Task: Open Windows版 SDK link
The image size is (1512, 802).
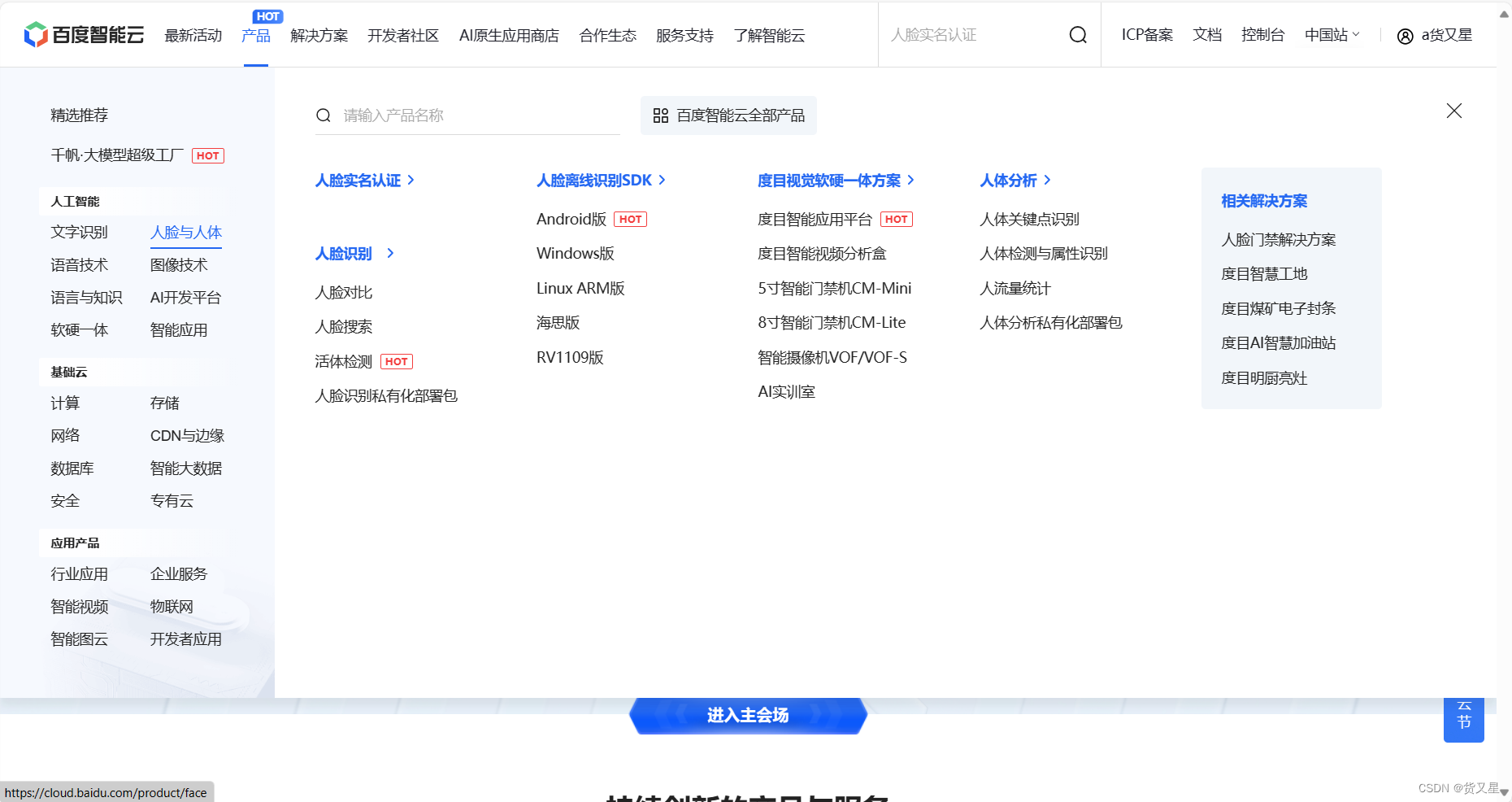Action: click(x=576, y=254)
